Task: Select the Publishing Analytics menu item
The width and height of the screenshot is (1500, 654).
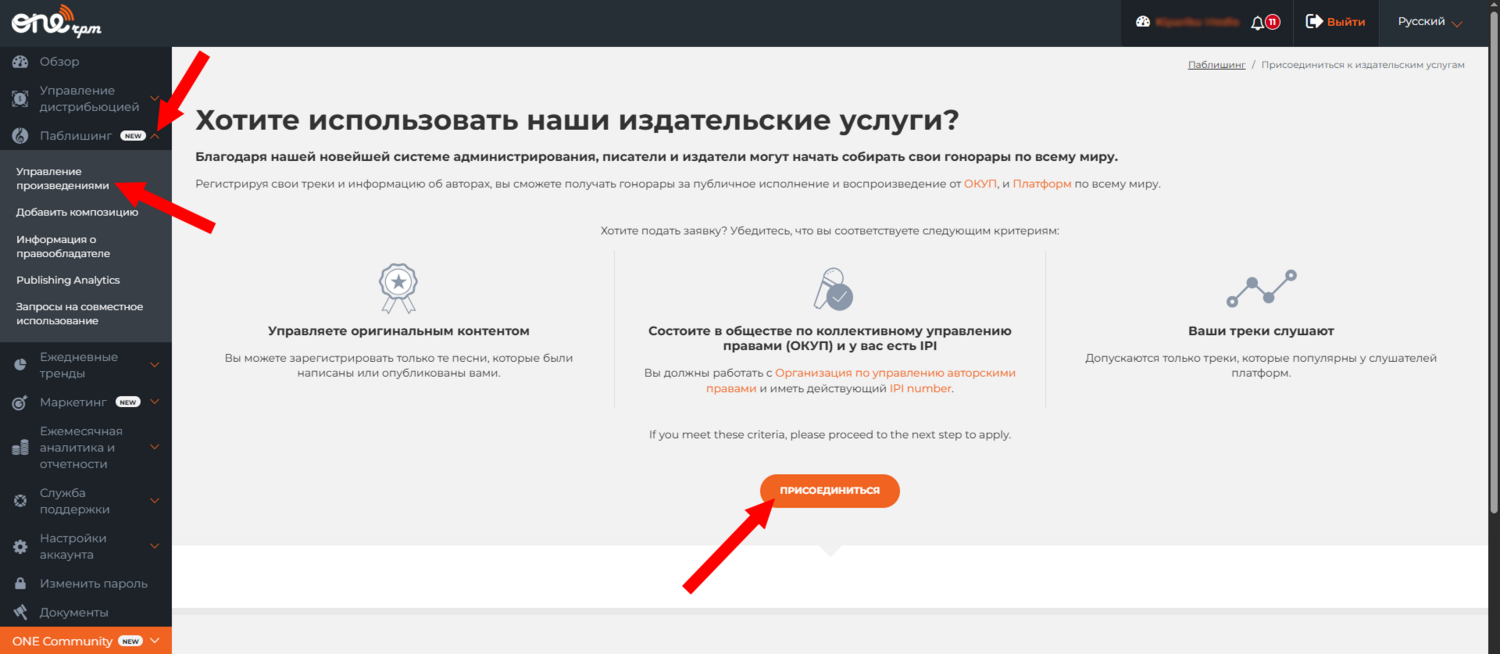Action: (x=68, y=280)
